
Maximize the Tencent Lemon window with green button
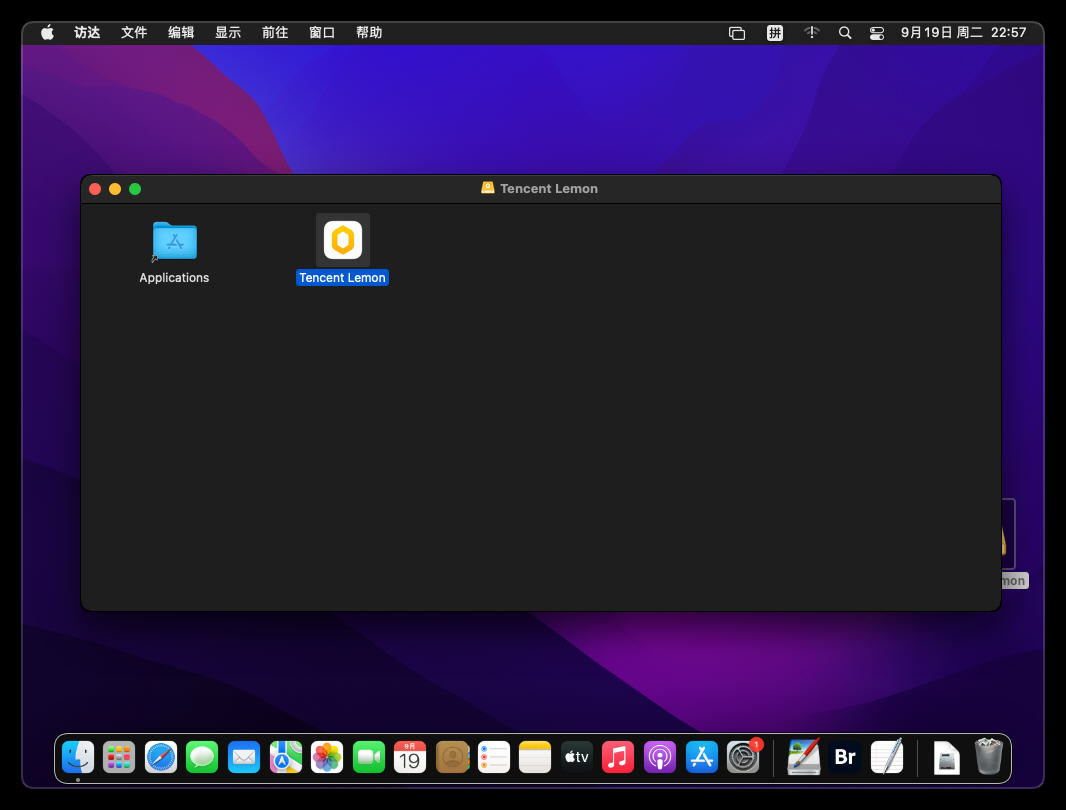click(135, 189)
